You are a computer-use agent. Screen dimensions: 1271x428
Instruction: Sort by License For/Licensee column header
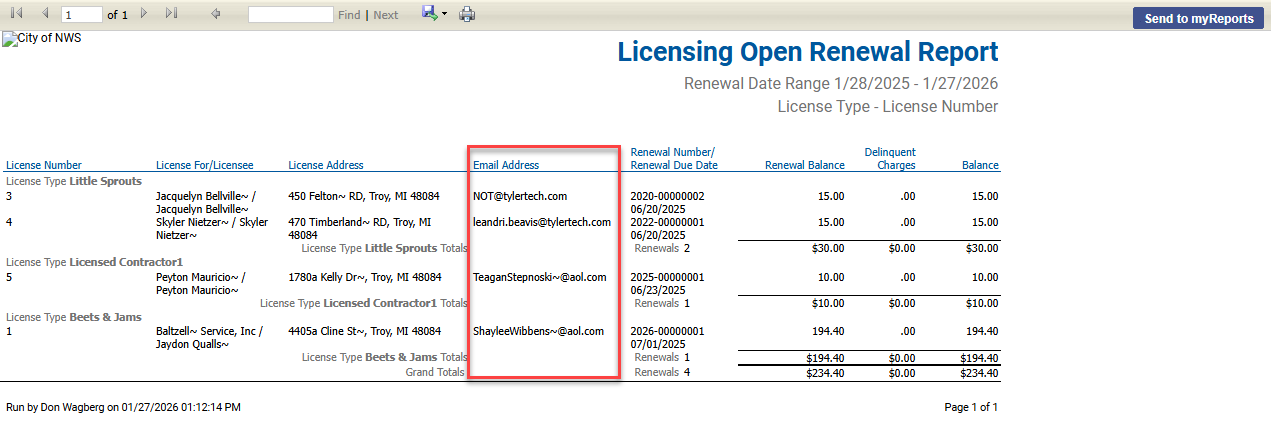coord(204,165)
